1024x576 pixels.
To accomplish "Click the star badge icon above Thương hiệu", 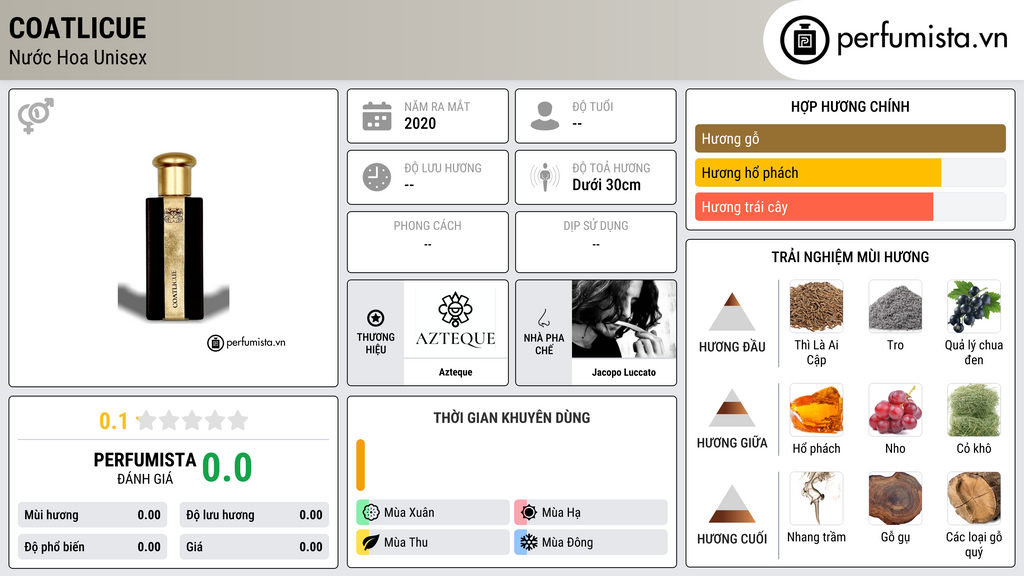I will coord(376,318).
